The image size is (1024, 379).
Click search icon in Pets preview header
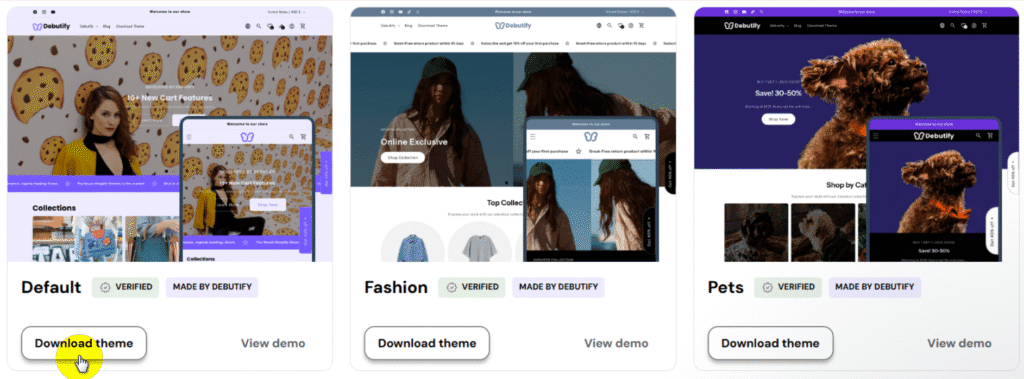tap(952, 25)
